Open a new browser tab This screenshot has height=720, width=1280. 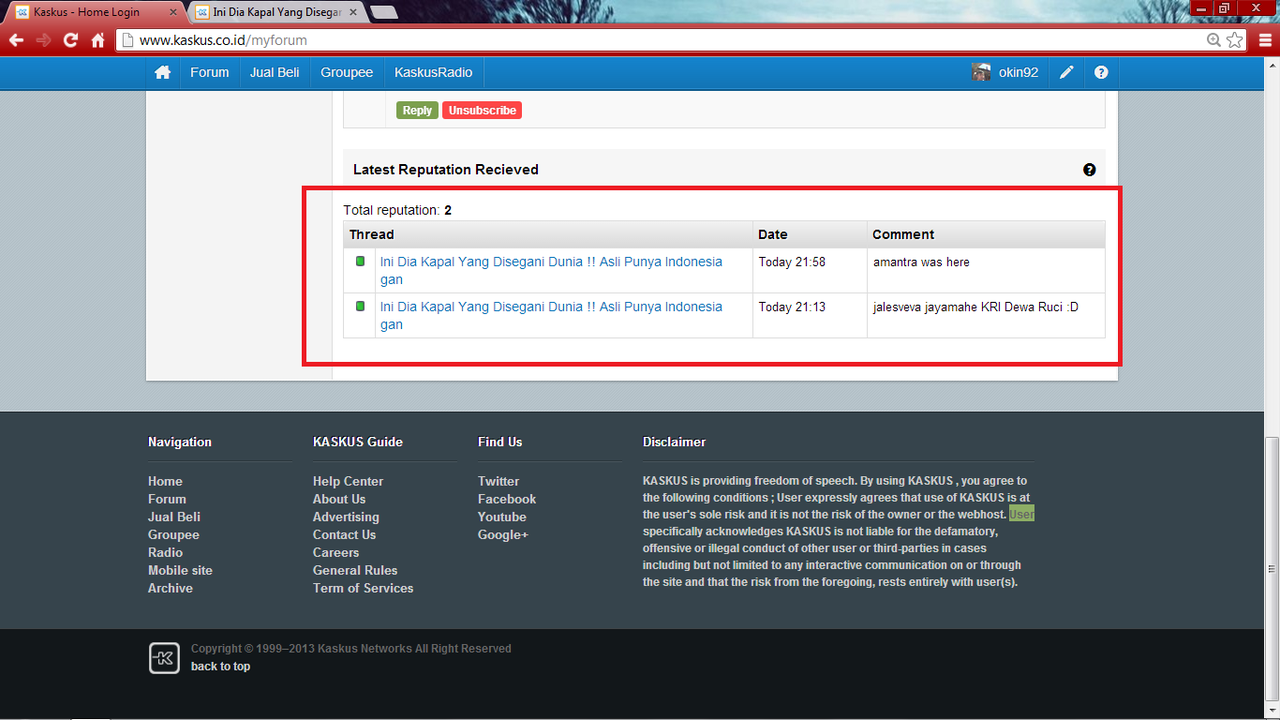tap(384, 12)
